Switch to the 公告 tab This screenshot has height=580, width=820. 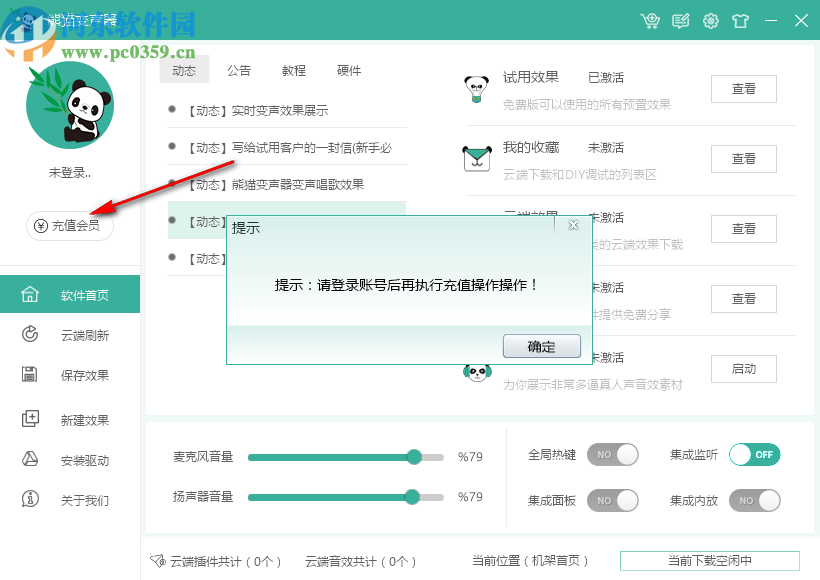point(239,70)
